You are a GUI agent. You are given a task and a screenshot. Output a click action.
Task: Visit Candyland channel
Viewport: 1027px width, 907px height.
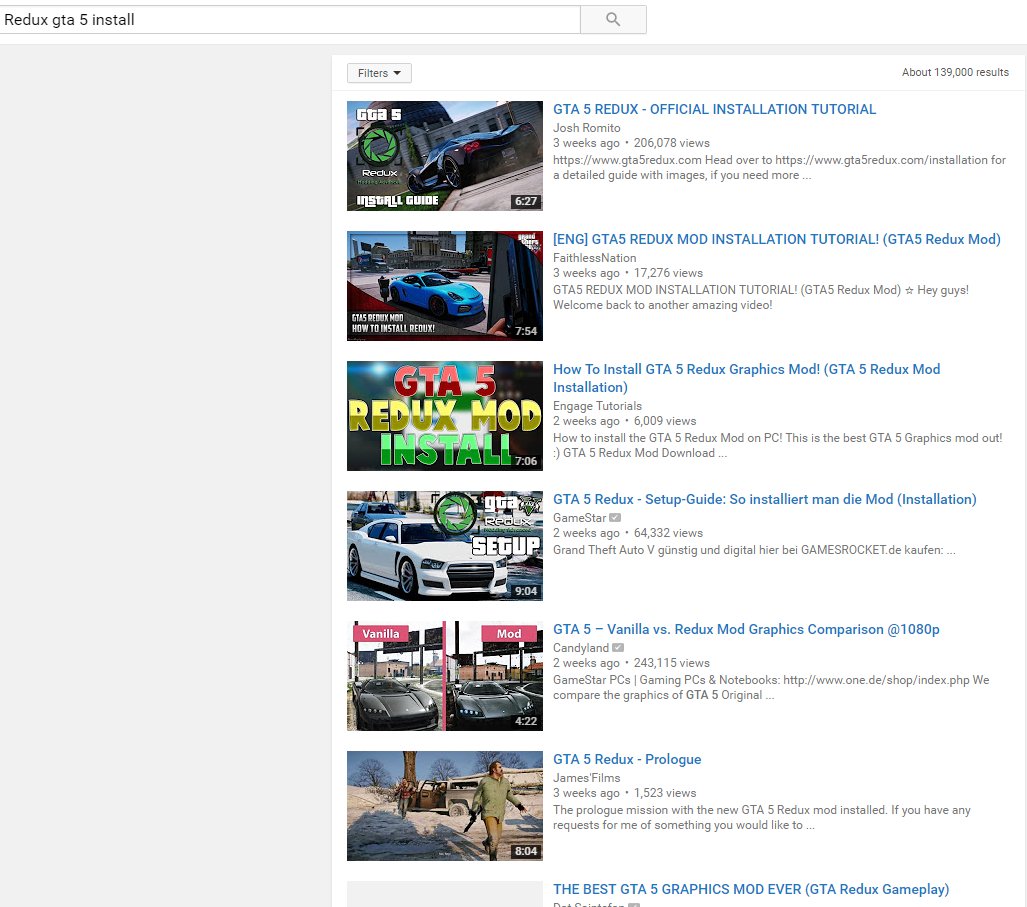click(x=580, y=648)
